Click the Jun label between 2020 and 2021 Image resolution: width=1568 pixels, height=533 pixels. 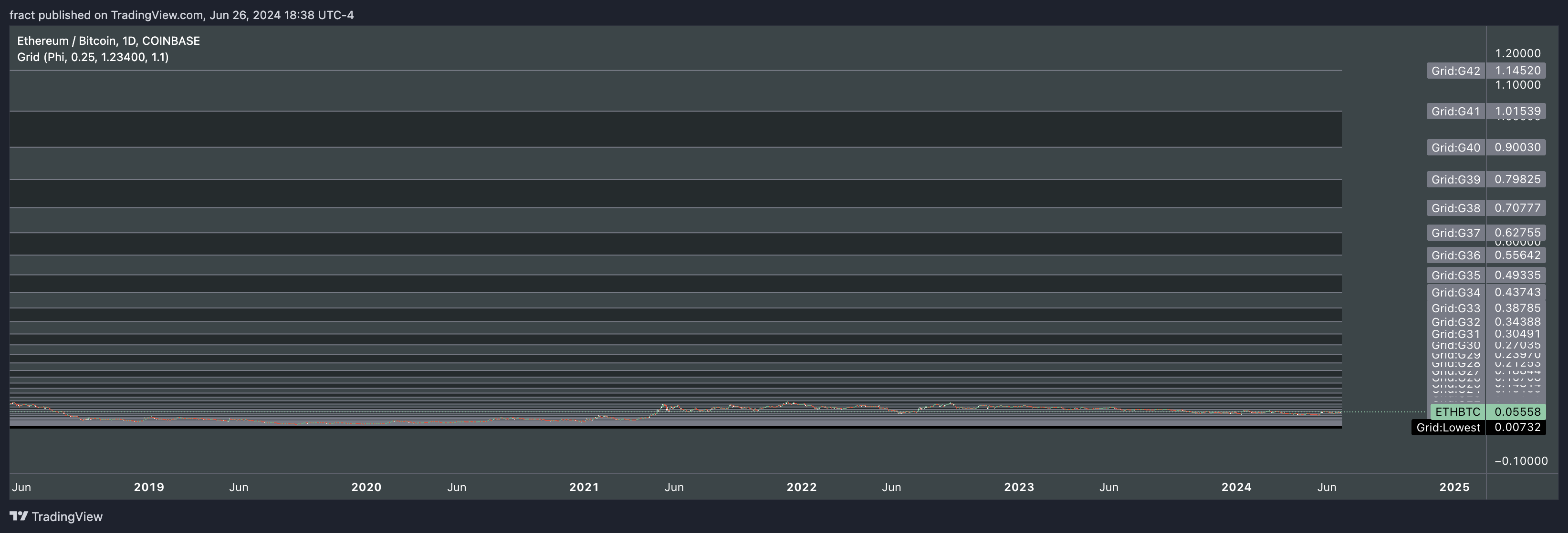pyautogui.click(x=457, y=487)
